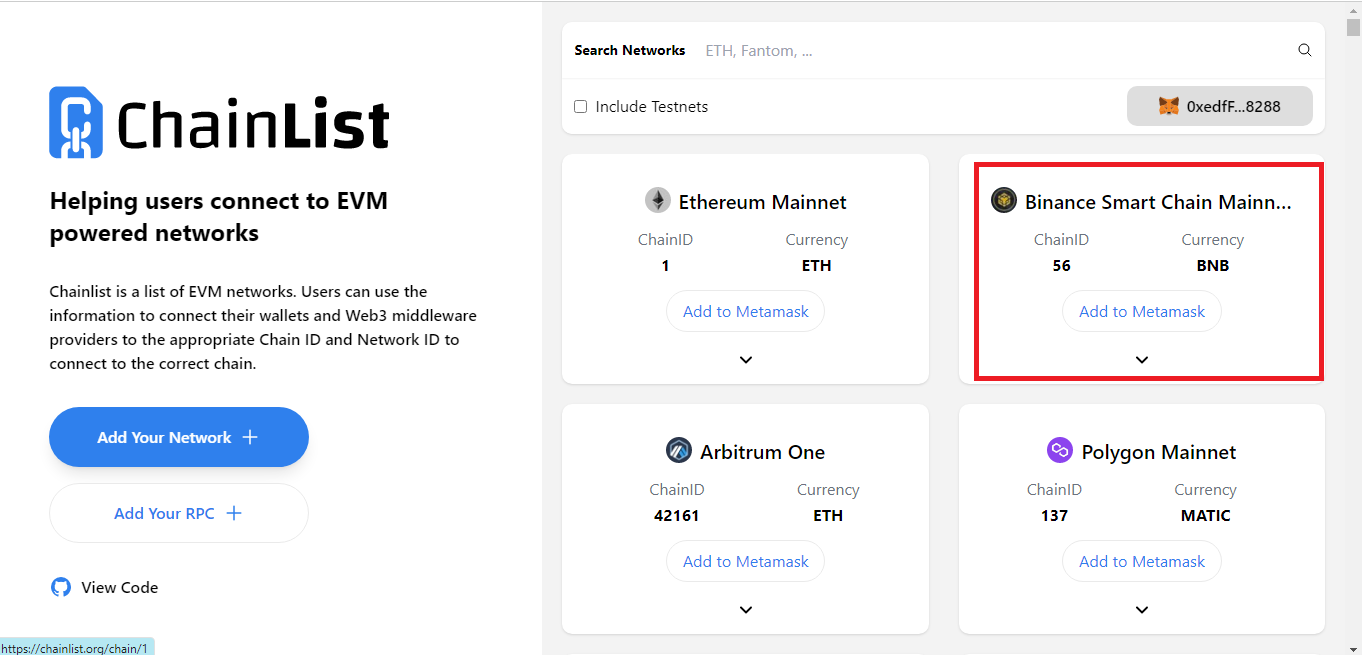1362x655 pixels.
Task: Click the GitHub icon beside View Code
Action: pos(61,587)
